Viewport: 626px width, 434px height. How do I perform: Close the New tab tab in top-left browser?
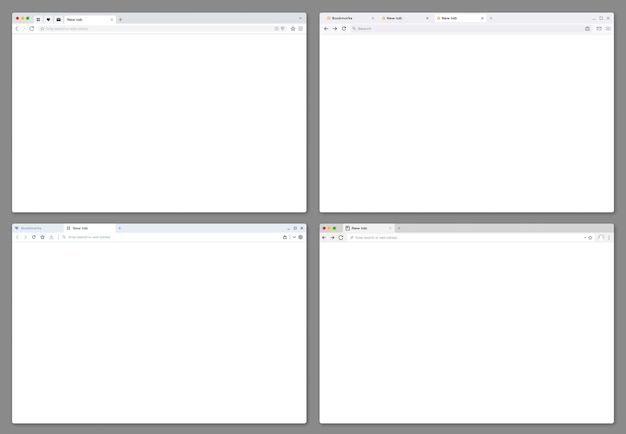[x=111, y=20]
